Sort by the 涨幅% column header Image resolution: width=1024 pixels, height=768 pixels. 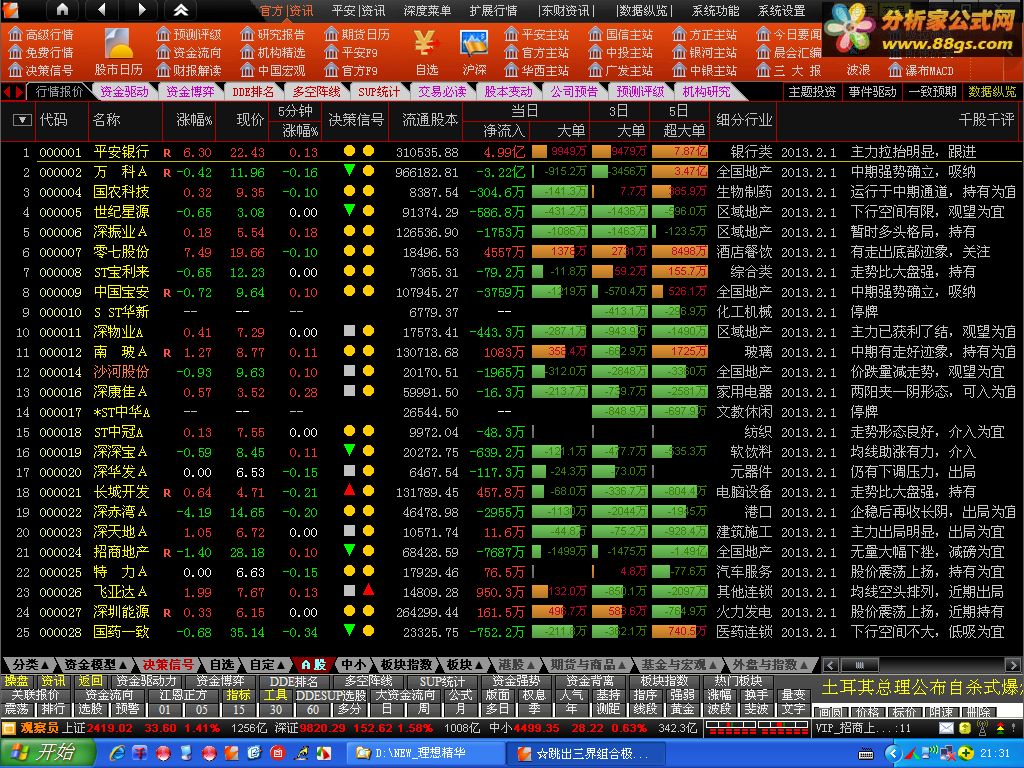pos(194,120)
